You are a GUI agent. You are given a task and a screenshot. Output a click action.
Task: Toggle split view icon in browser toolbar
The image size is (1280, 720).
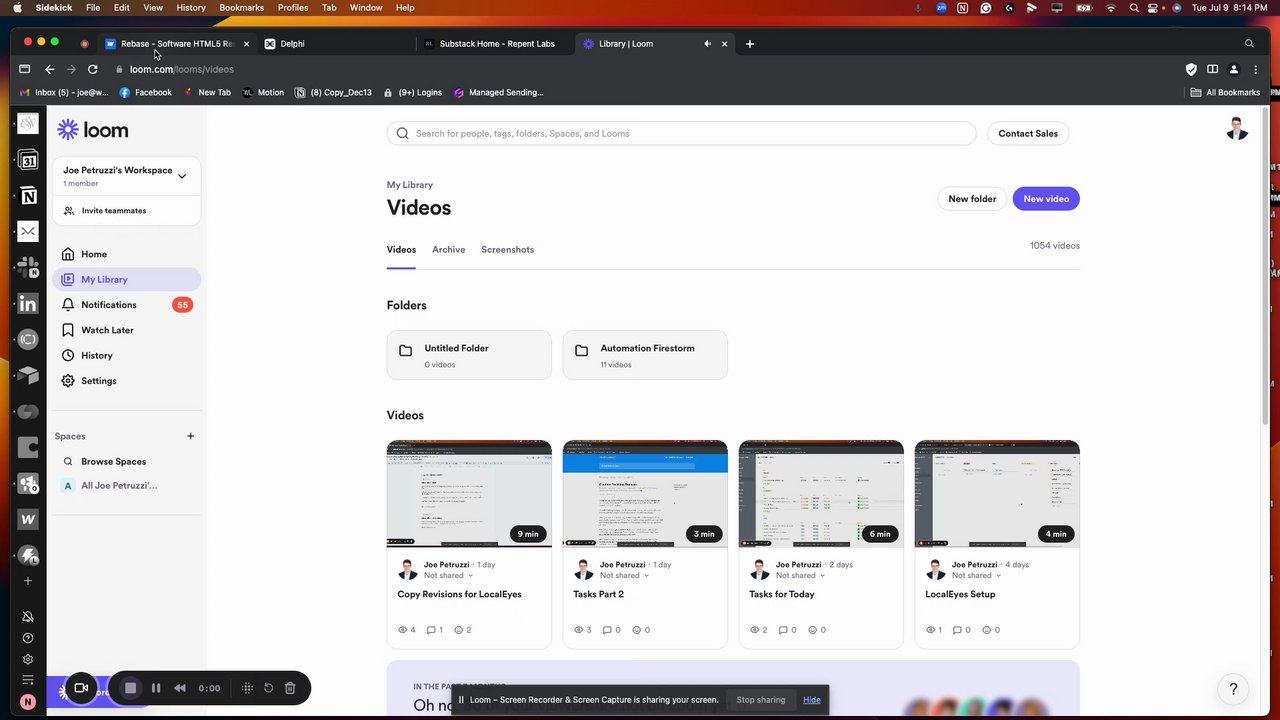pos(1212,69)
